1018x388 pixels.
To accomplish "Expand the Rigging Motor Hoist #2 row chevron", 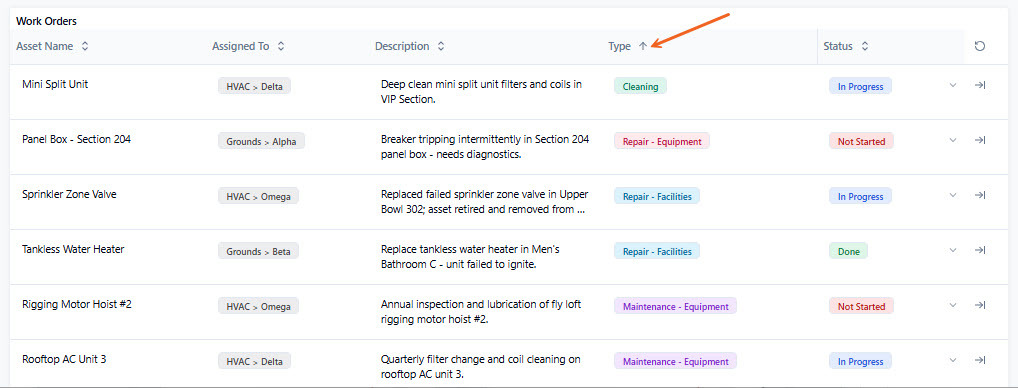I will coord(953,306).
